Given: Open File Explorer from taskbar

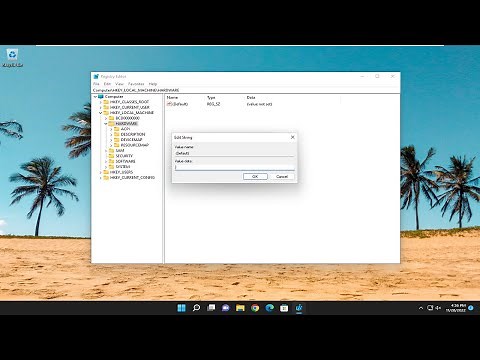Looking at the screenshot, I should [x=240, y=308].
